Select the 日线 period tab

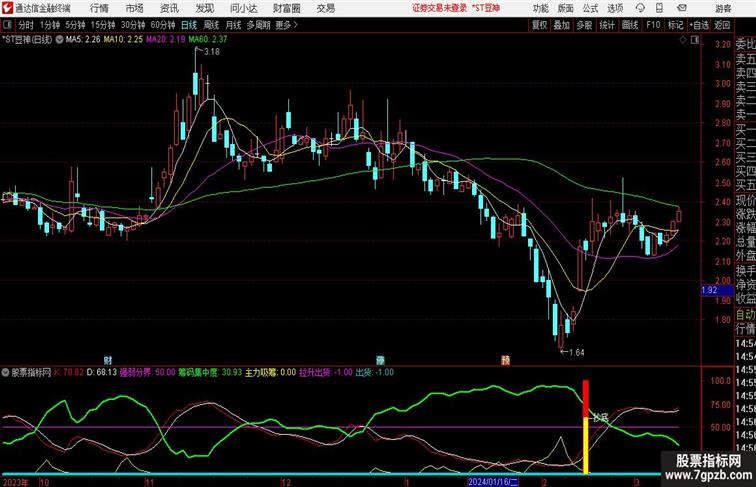coord(189,25)
